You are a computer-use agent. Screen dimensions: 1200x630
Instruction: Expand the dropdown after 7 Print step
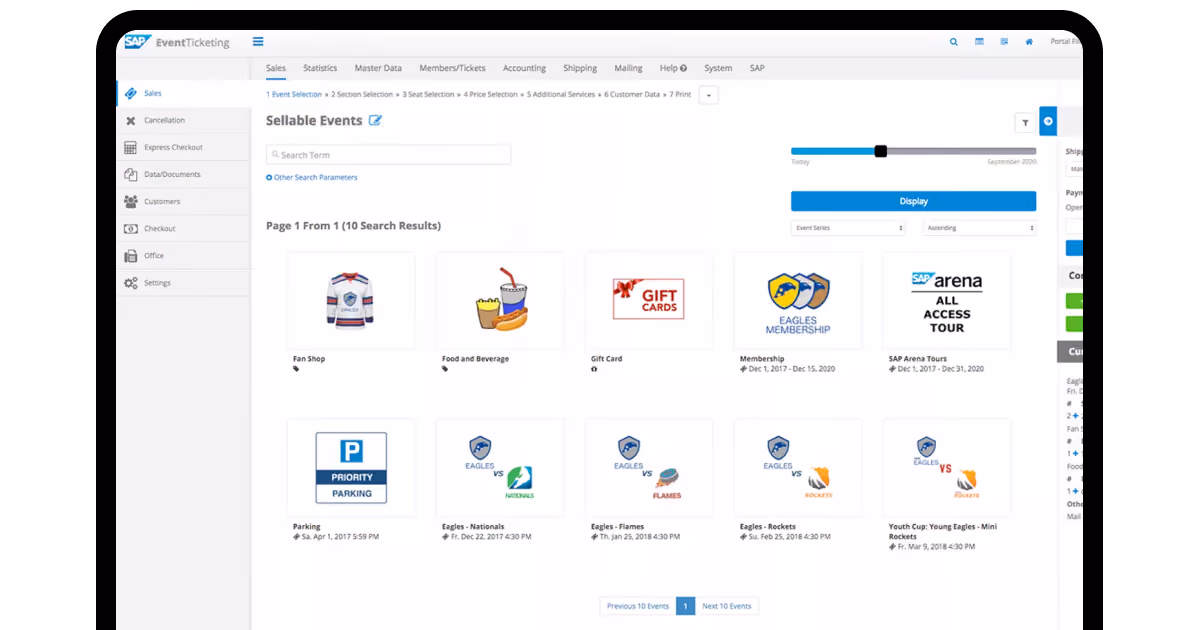(x=708, y=95)
